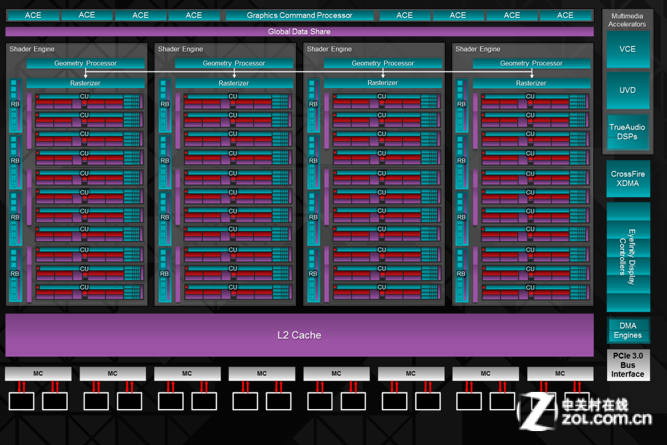Select the Rasterizer in the last Shader Engine
Image resolution: width=667 pixels, height=445 pixels.
point(531,83)
